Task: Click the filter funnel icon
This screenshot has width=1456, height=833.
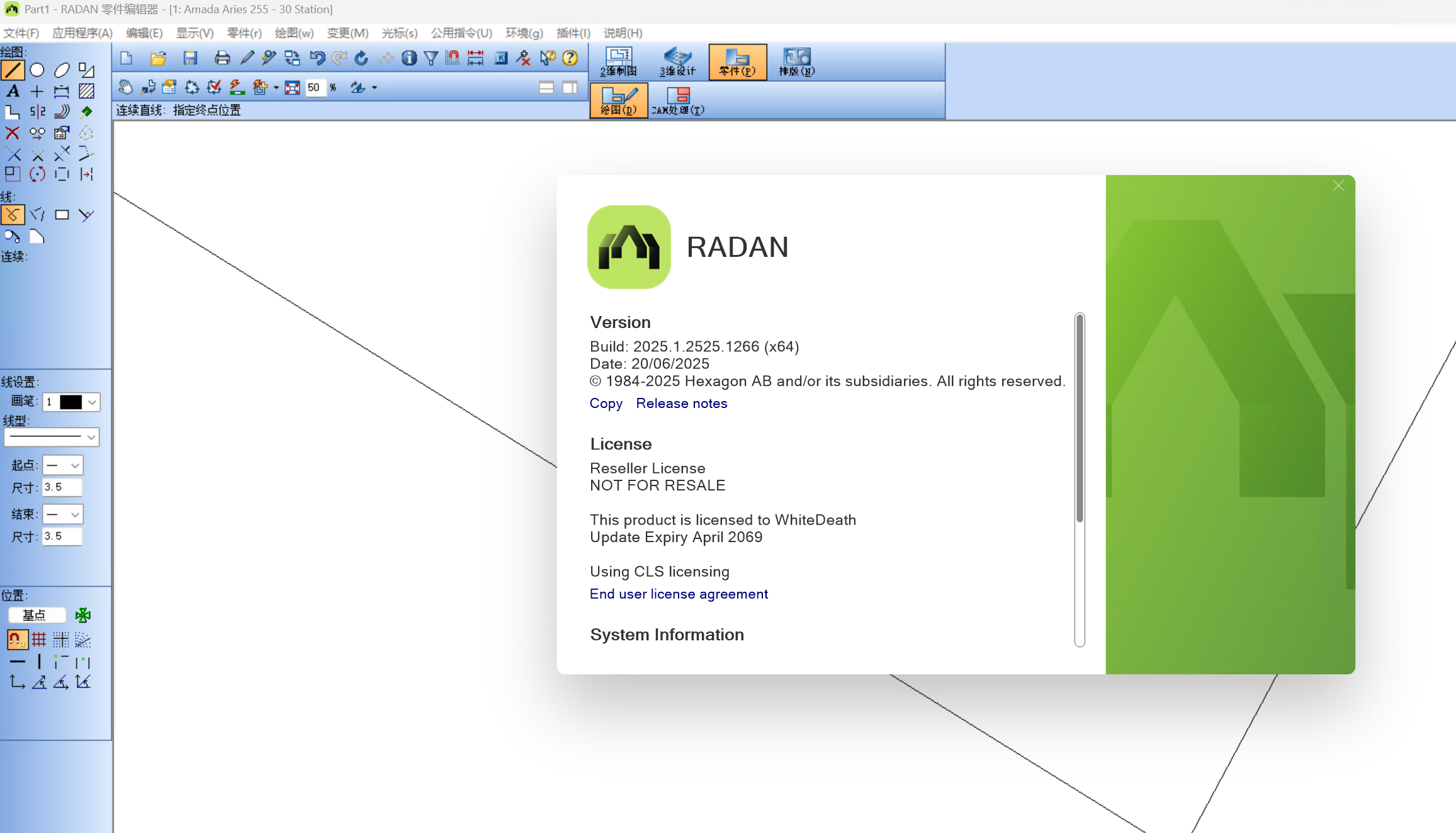Action: point(431,59)
